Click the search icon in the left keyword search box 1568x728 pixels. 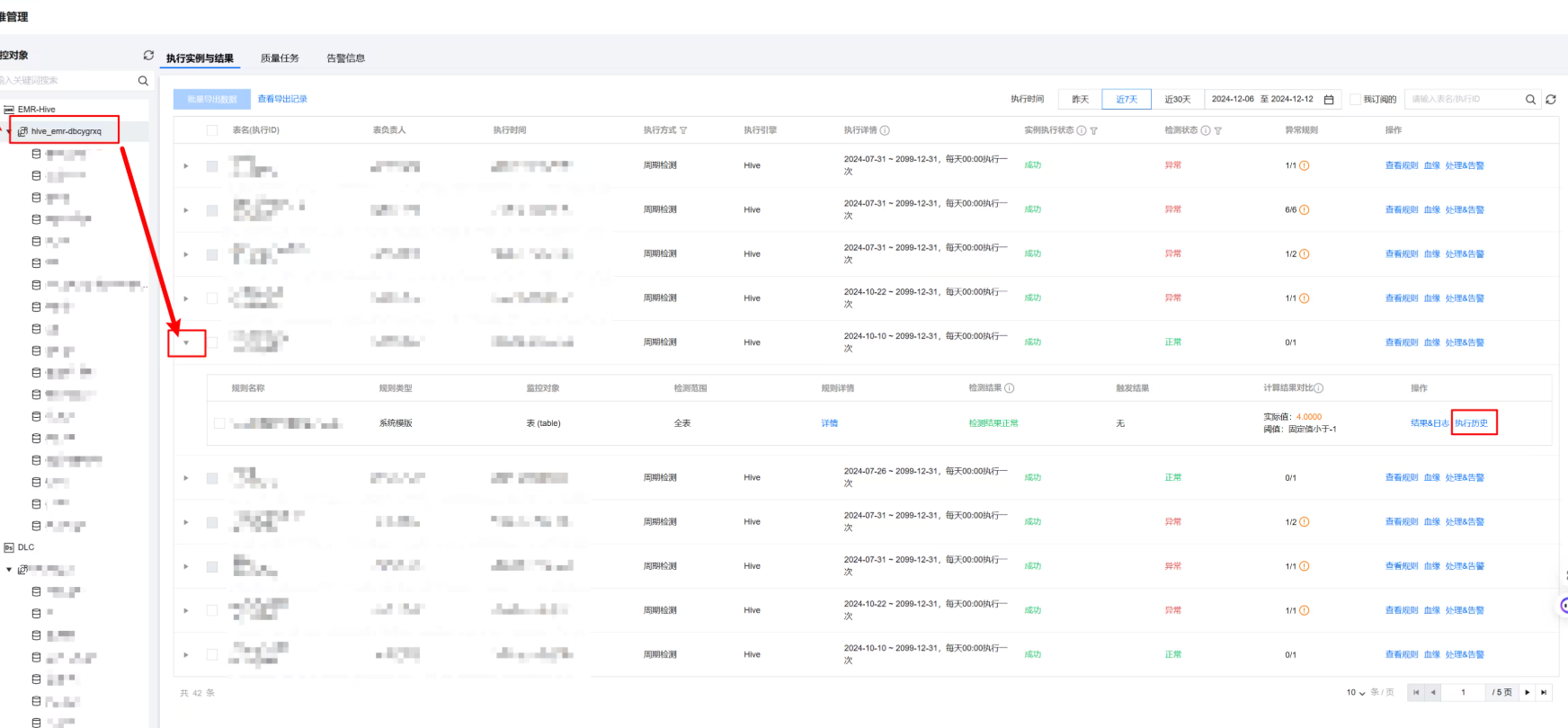click(143, 81)
